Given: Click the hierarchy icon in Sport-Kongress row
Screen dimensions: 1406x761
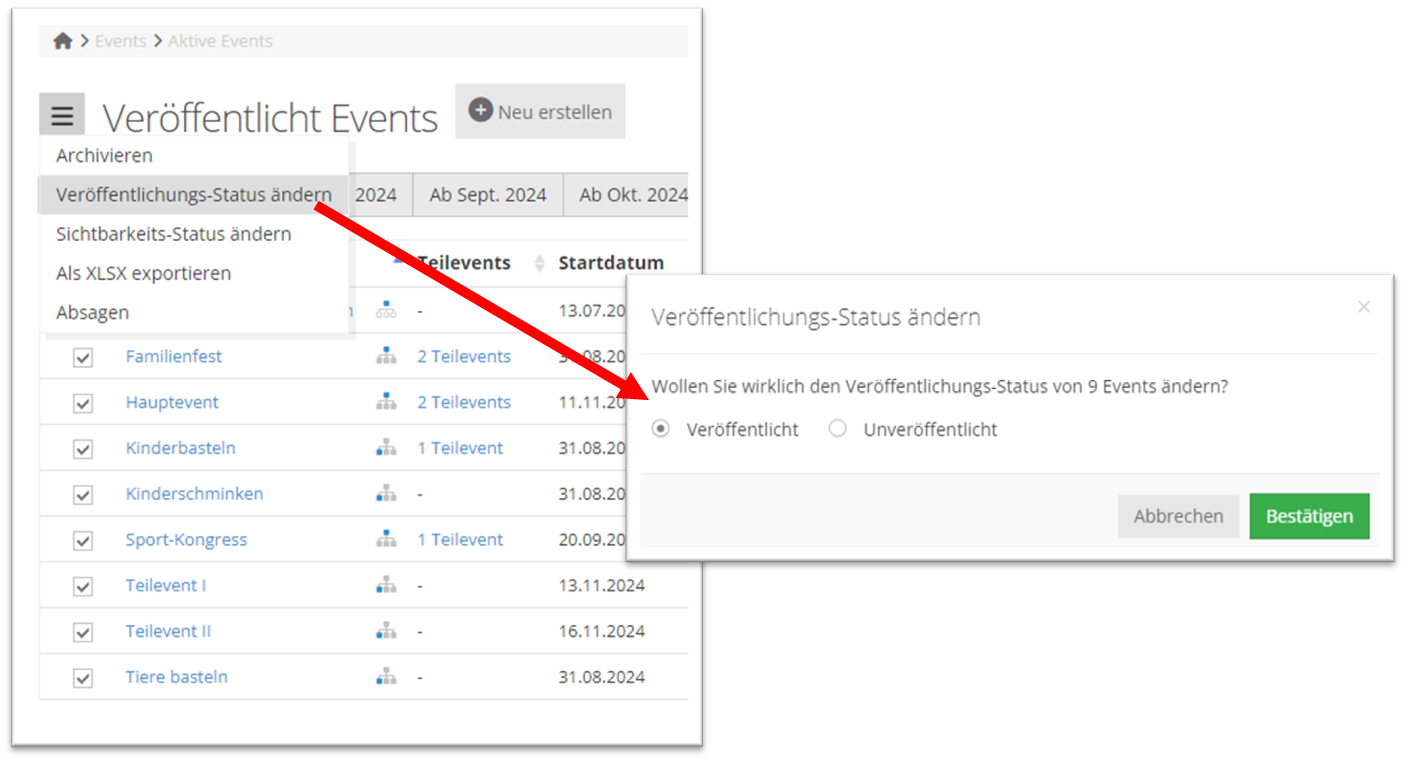Looking at the screenshot, I should [386, 539].
